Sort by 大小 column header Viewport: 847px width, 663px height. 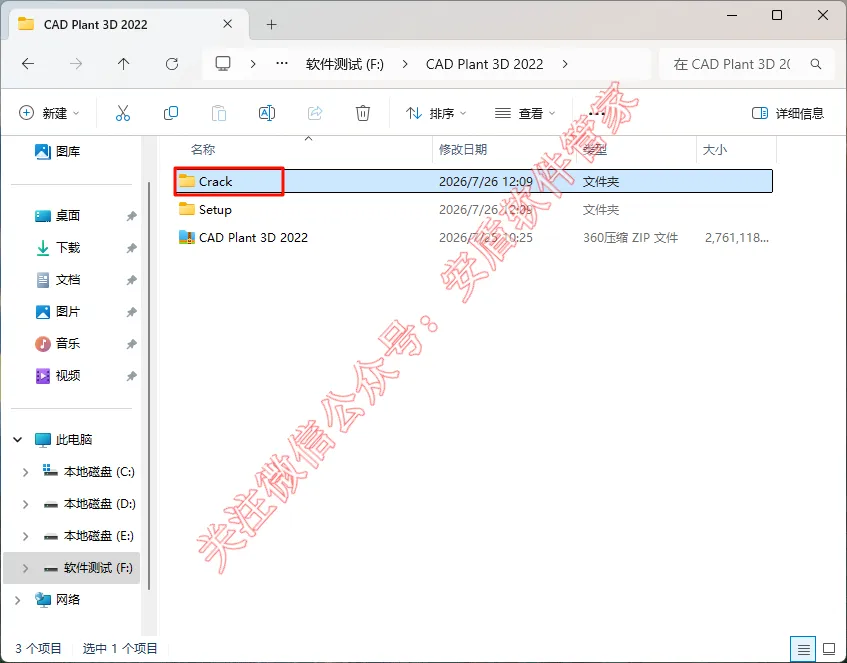pyautogui.click(x=714, y=149)
